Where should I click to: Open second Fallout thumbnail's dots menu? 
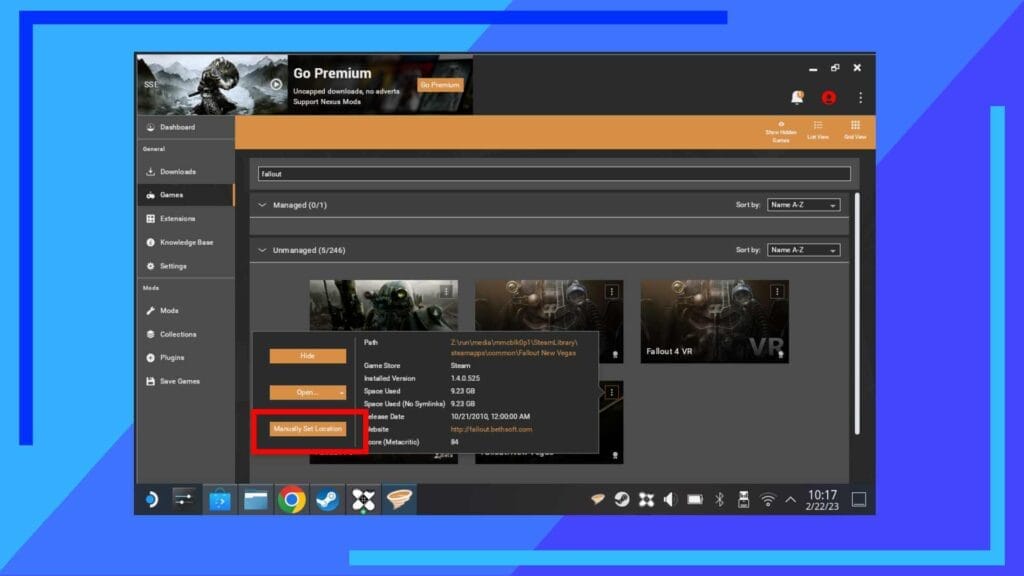(x=612, y=291)
